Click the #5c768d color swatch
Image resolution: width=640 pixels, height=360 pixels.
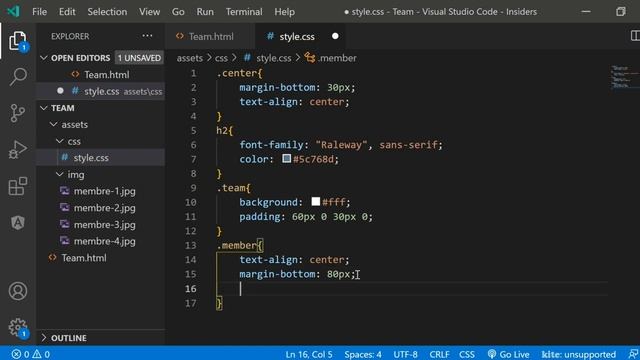(x=287, y=158)
